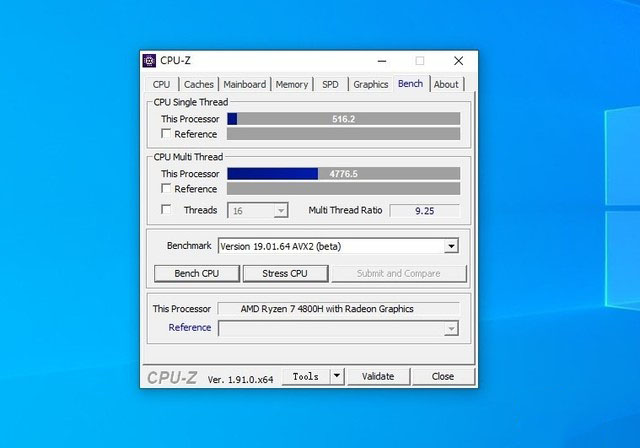Image resolution: width=640 pixels, height=448 pixels.
Task: Enable Multi Thread Reference checkbox
Action: 166,189
